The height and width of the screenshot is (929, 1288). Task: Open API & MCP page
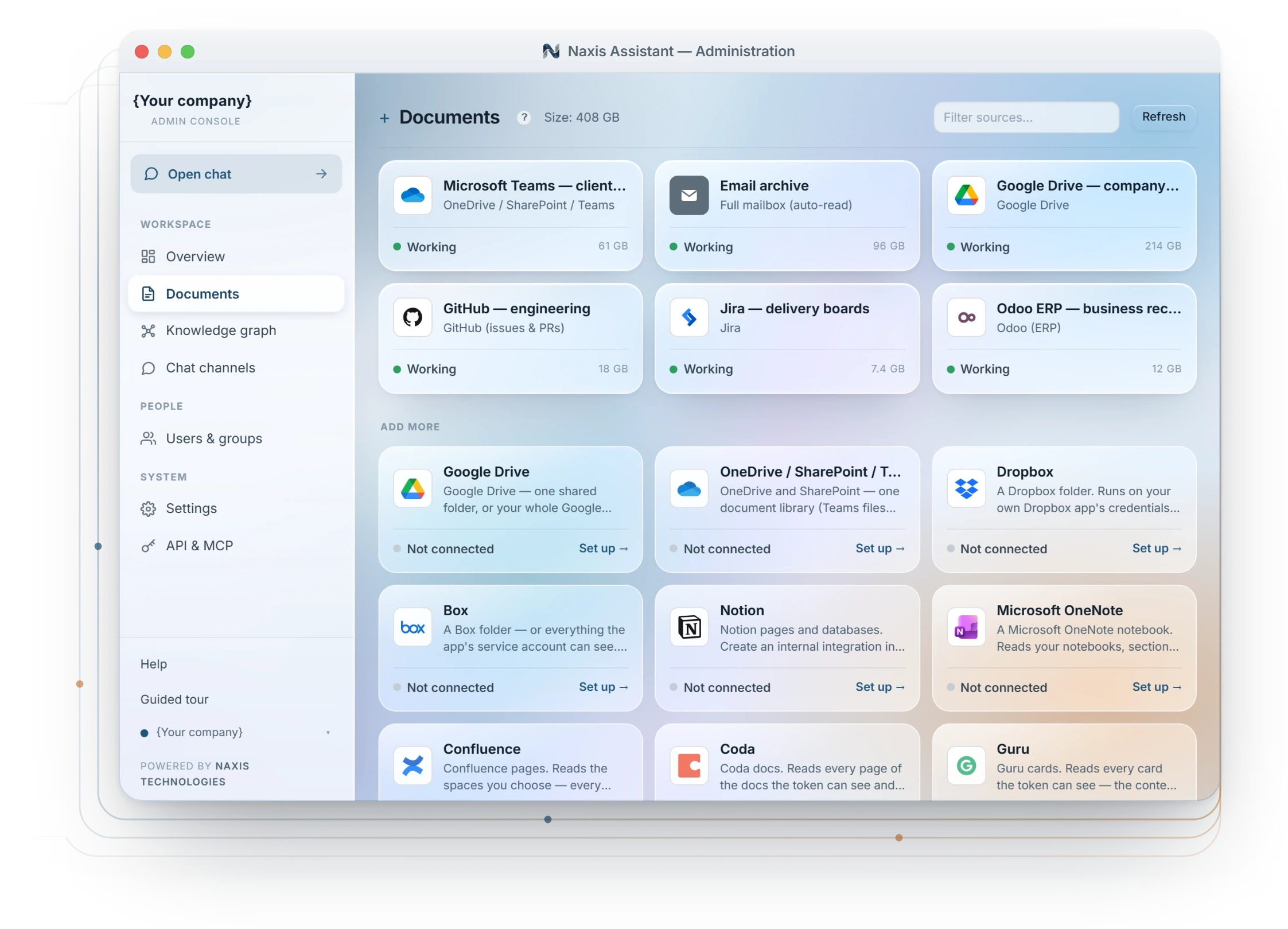(236, 546)
